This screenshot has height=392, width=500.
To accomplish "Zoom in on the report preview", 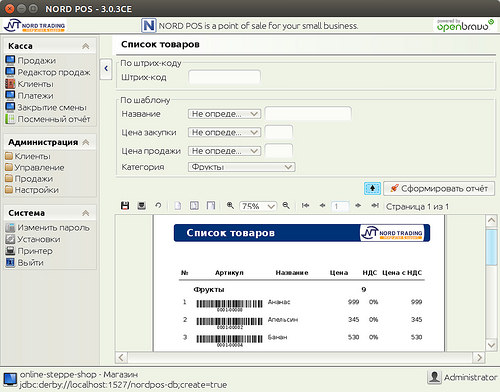I will [230, 206].
